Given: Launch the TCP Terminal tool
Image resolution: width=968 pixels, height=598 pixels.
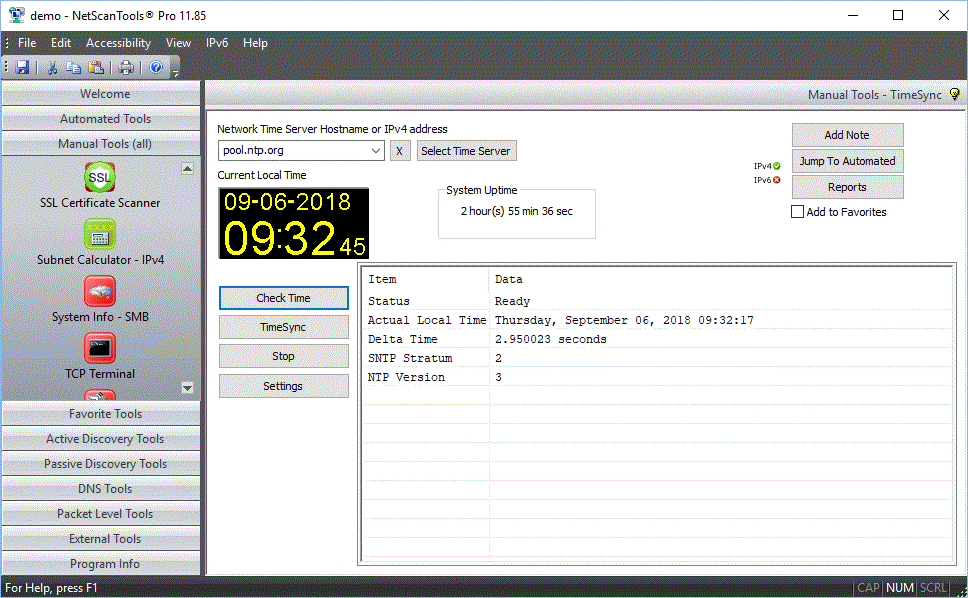Looking at the screenshot, I should [100, 356].
